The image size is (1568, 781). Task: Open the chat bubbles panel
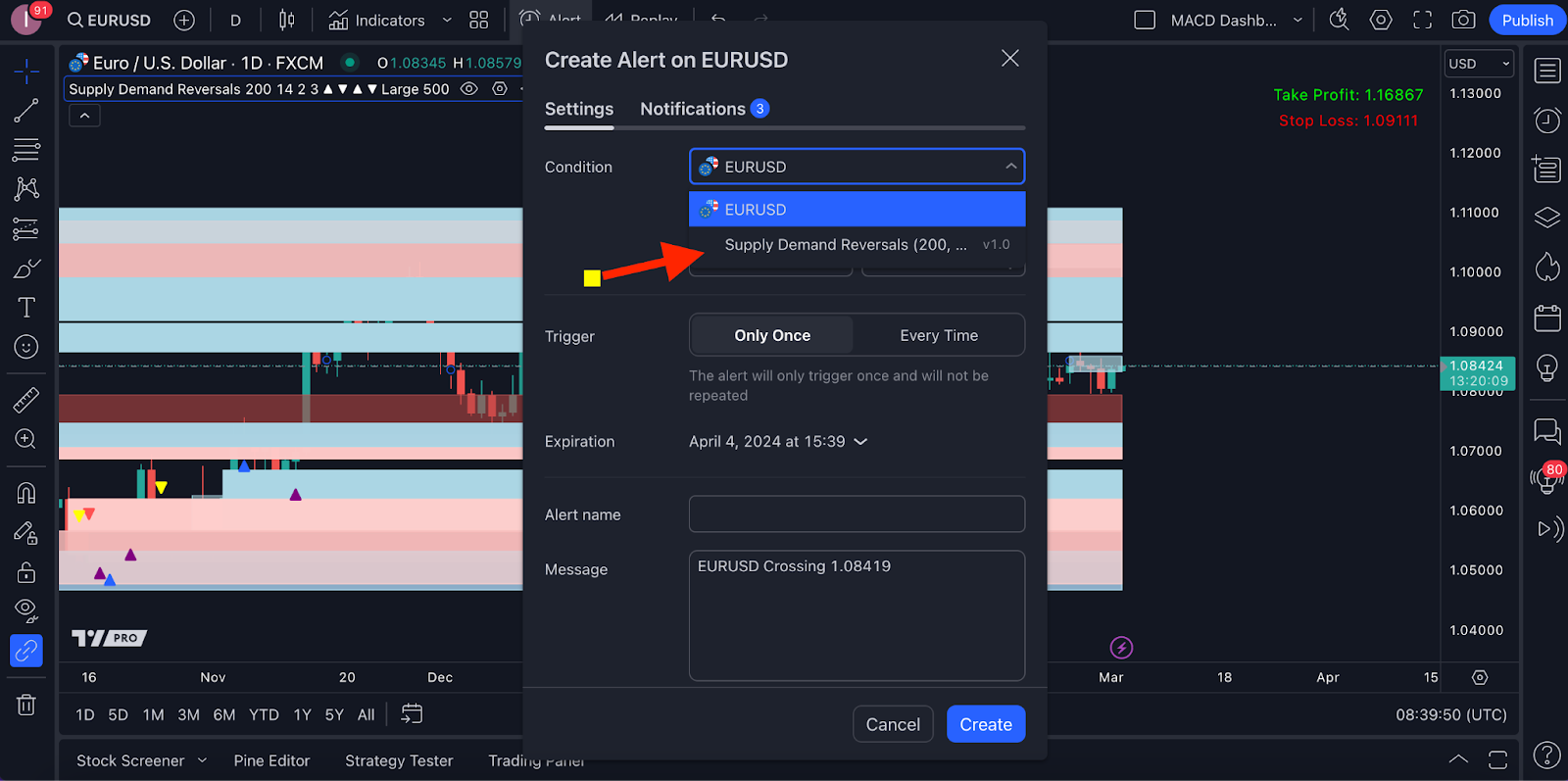(x=1547, y=430)
